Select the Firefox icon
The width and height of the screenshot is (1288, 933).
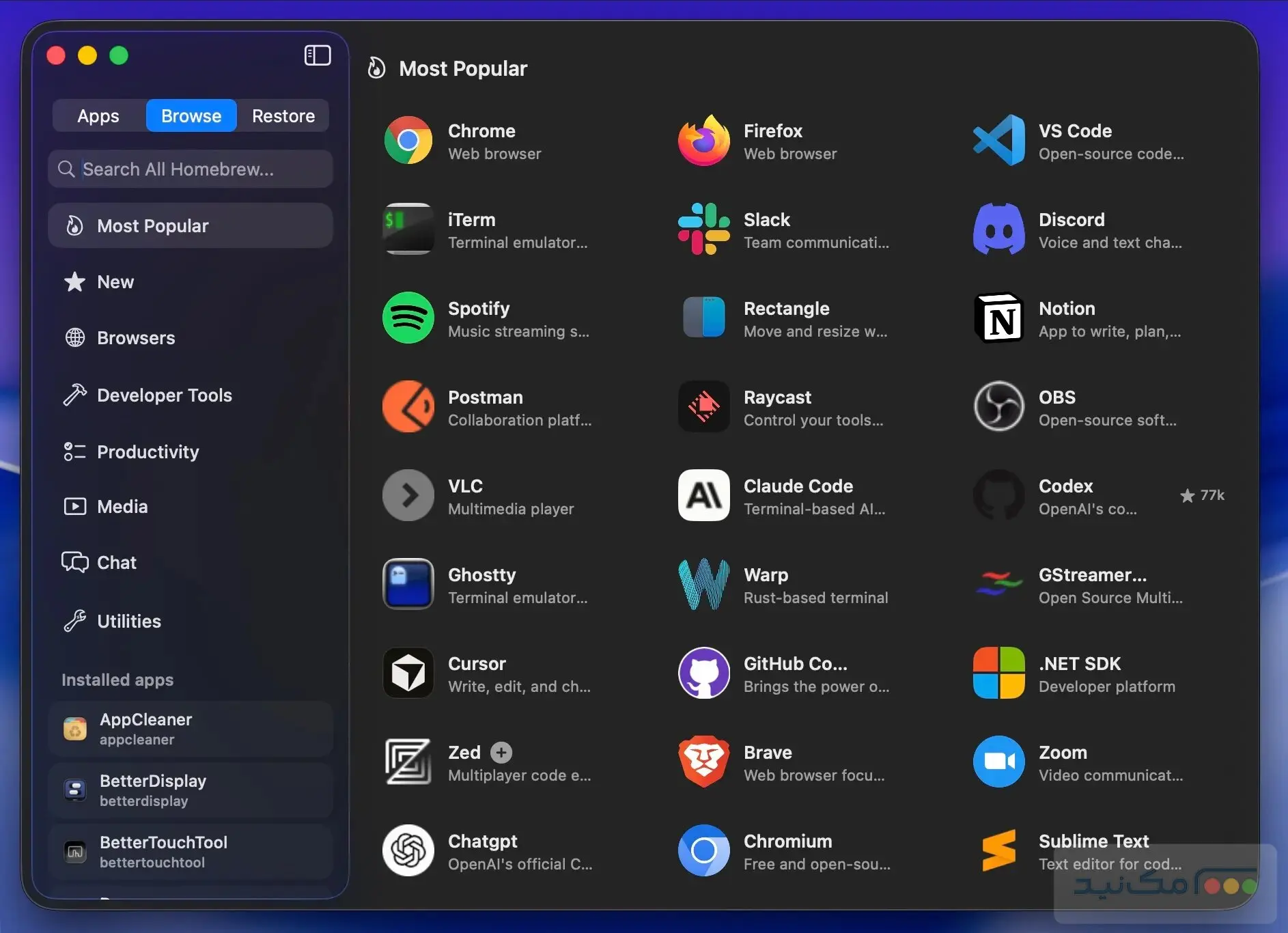704,141
